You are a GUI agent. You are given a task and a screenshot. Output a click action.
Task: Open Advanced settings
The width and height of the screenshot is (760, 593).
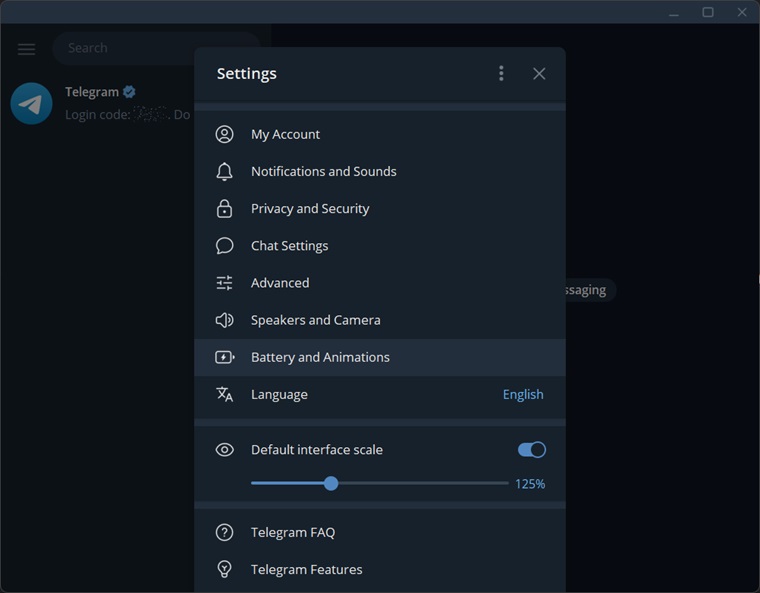point(380,283)
